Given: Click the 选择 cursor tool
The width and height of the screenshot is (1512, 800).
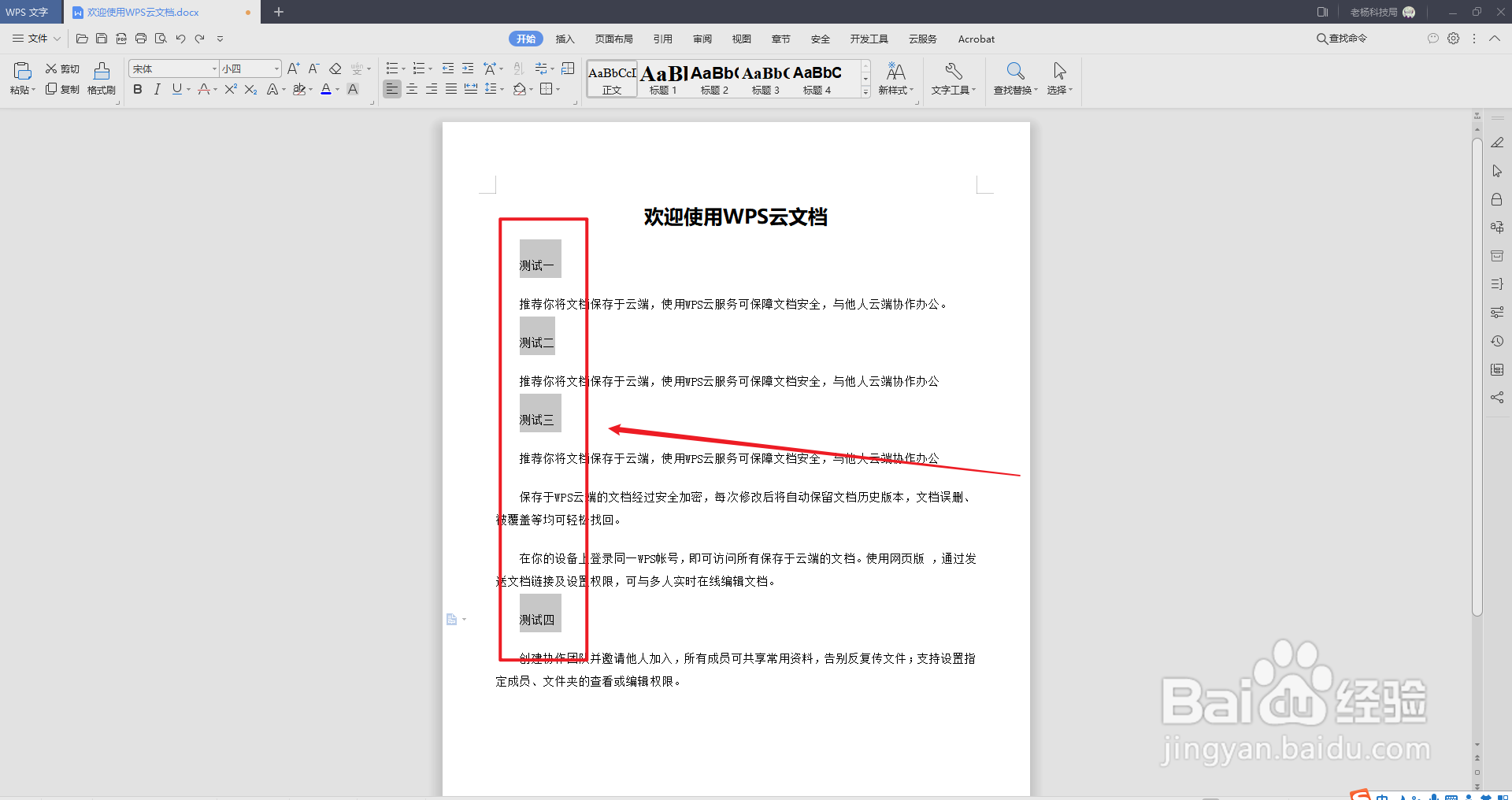Looking at the screenshot, I should coord(1059,79).
